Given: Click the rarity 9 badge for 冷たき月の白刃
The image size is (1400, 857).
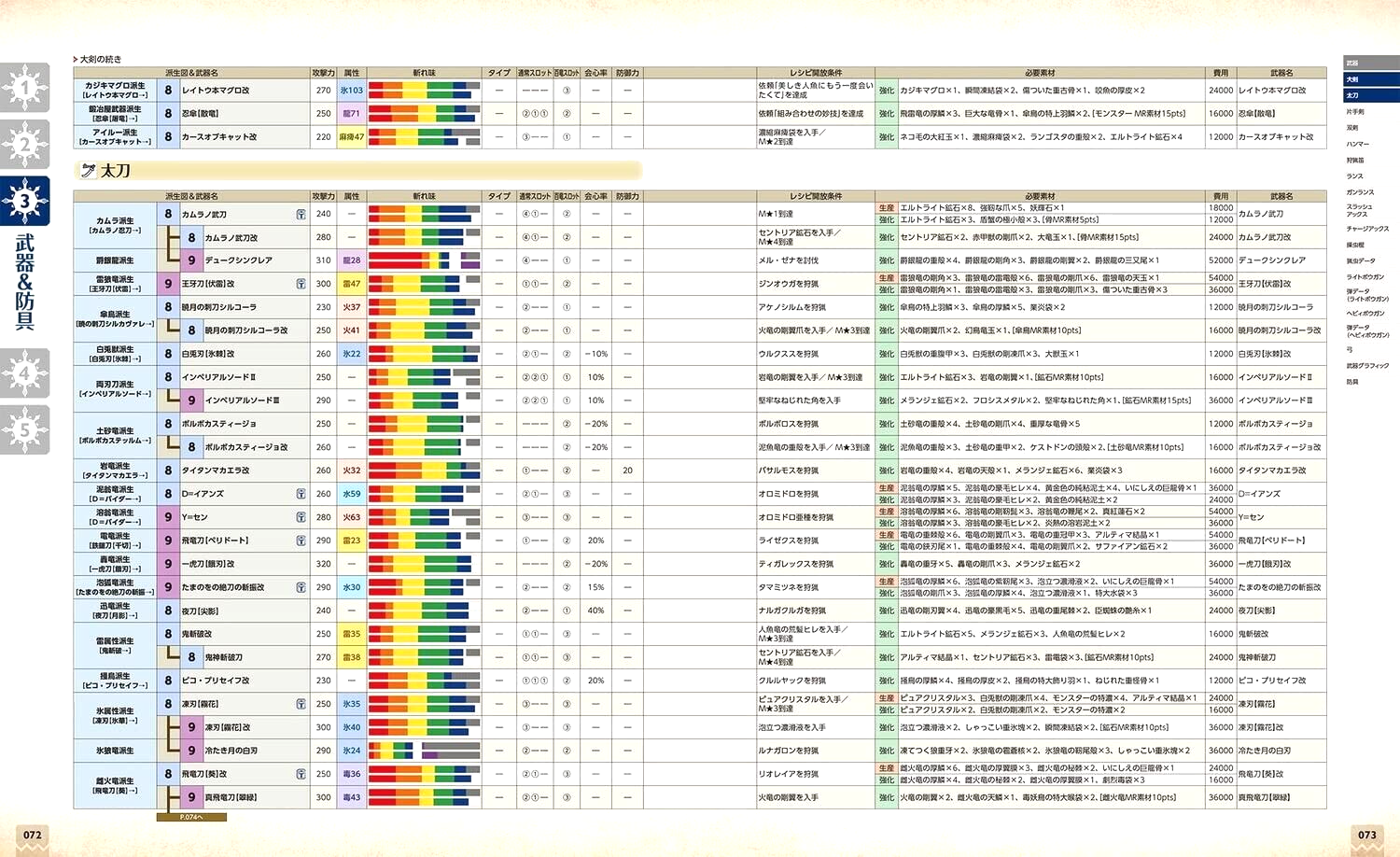Looking at the screenshot, I should tap(191, 751).
